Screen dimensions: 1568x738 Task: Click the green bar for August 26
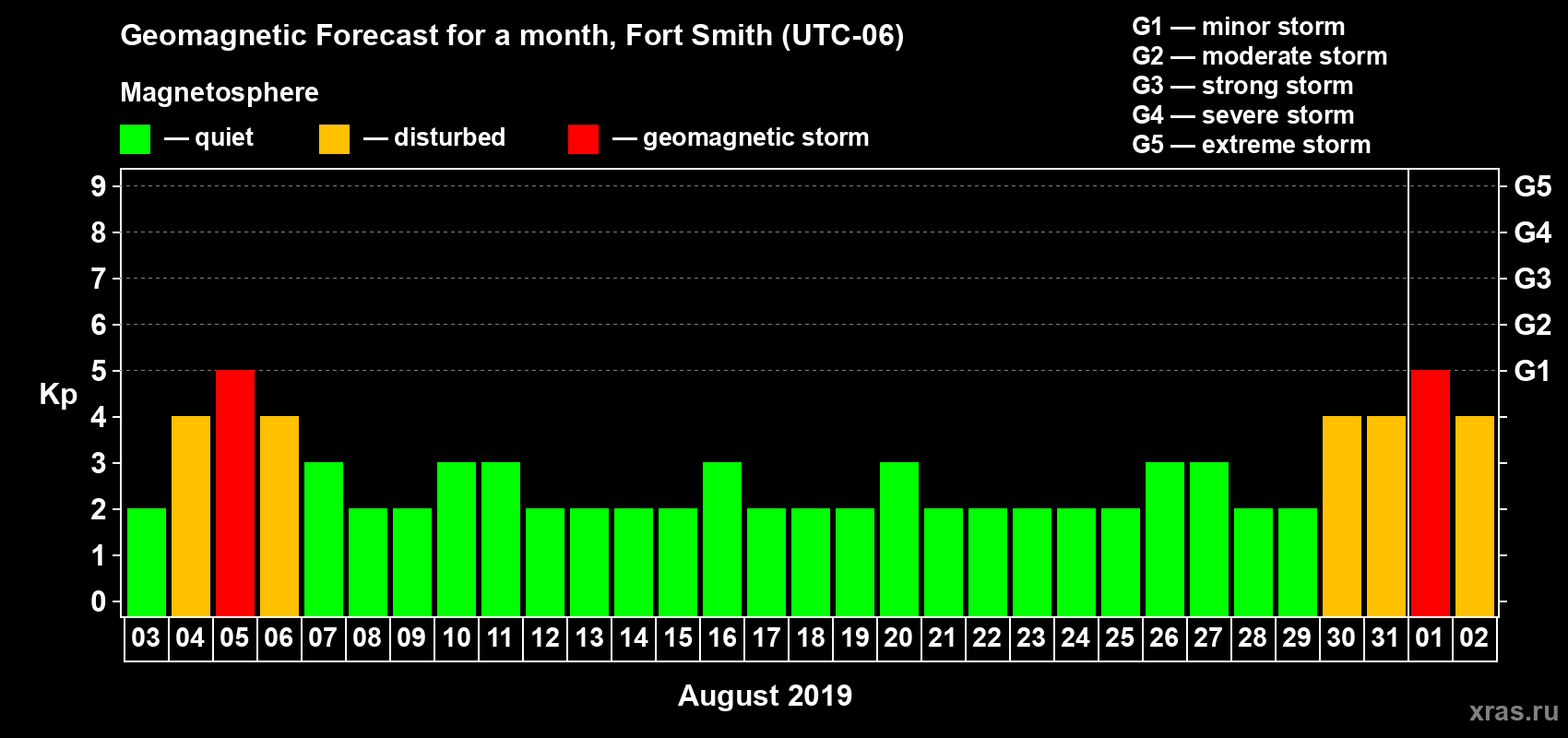pyautogui.click(x=1165, y=540)
